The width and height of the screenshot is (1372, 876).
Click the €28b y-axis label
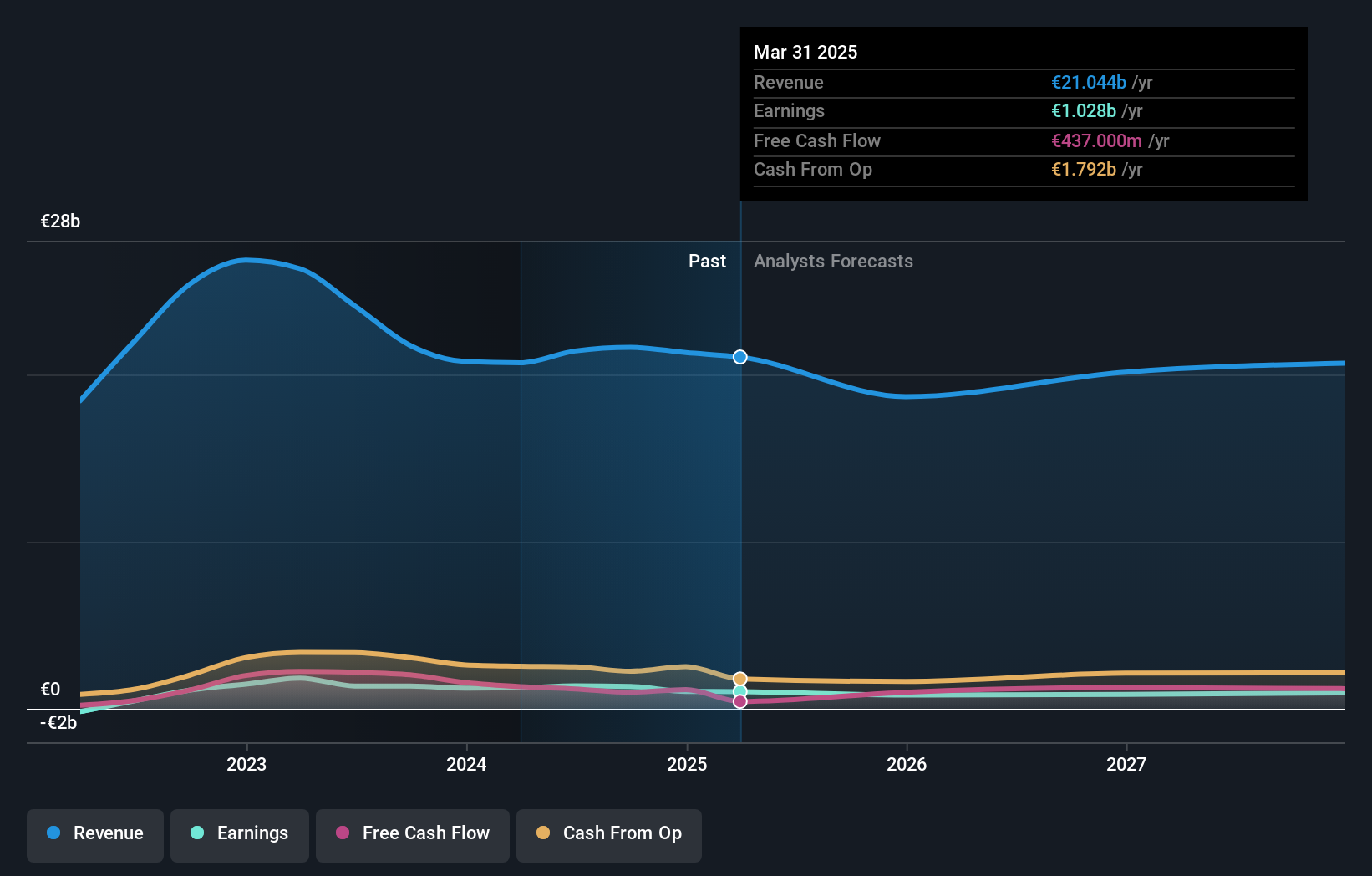[x=61, y=222]
